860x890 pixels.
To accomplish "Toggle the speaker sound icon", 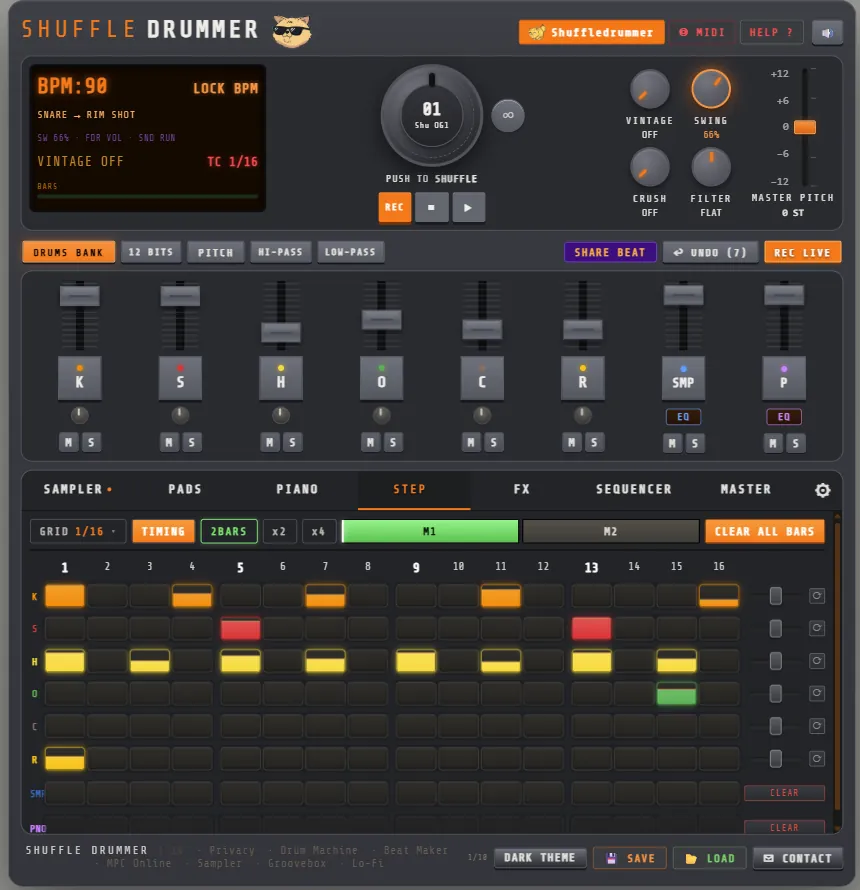I will (827, 33).
